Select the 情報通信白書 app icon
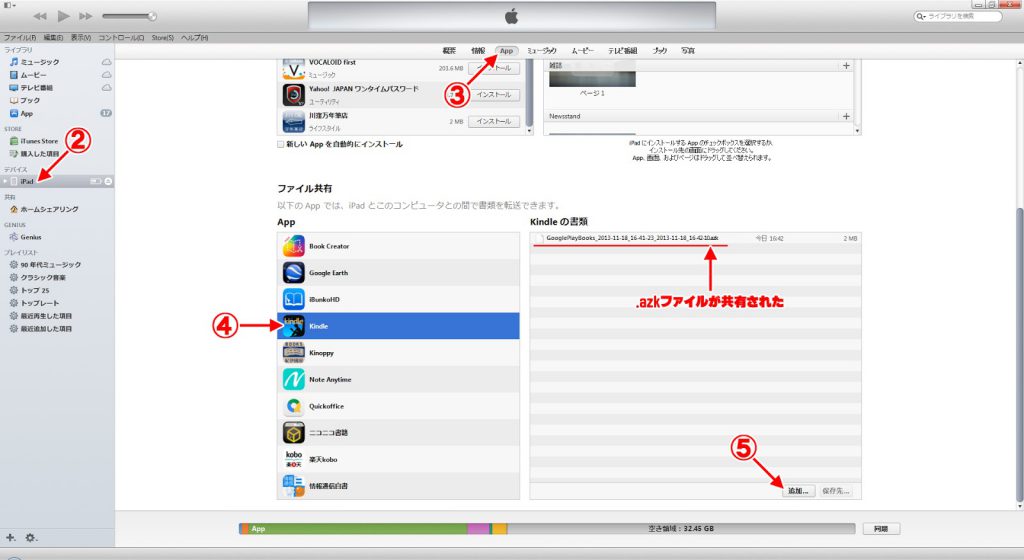The width and height of the screenshot is (1024, 560). point(294,486)
